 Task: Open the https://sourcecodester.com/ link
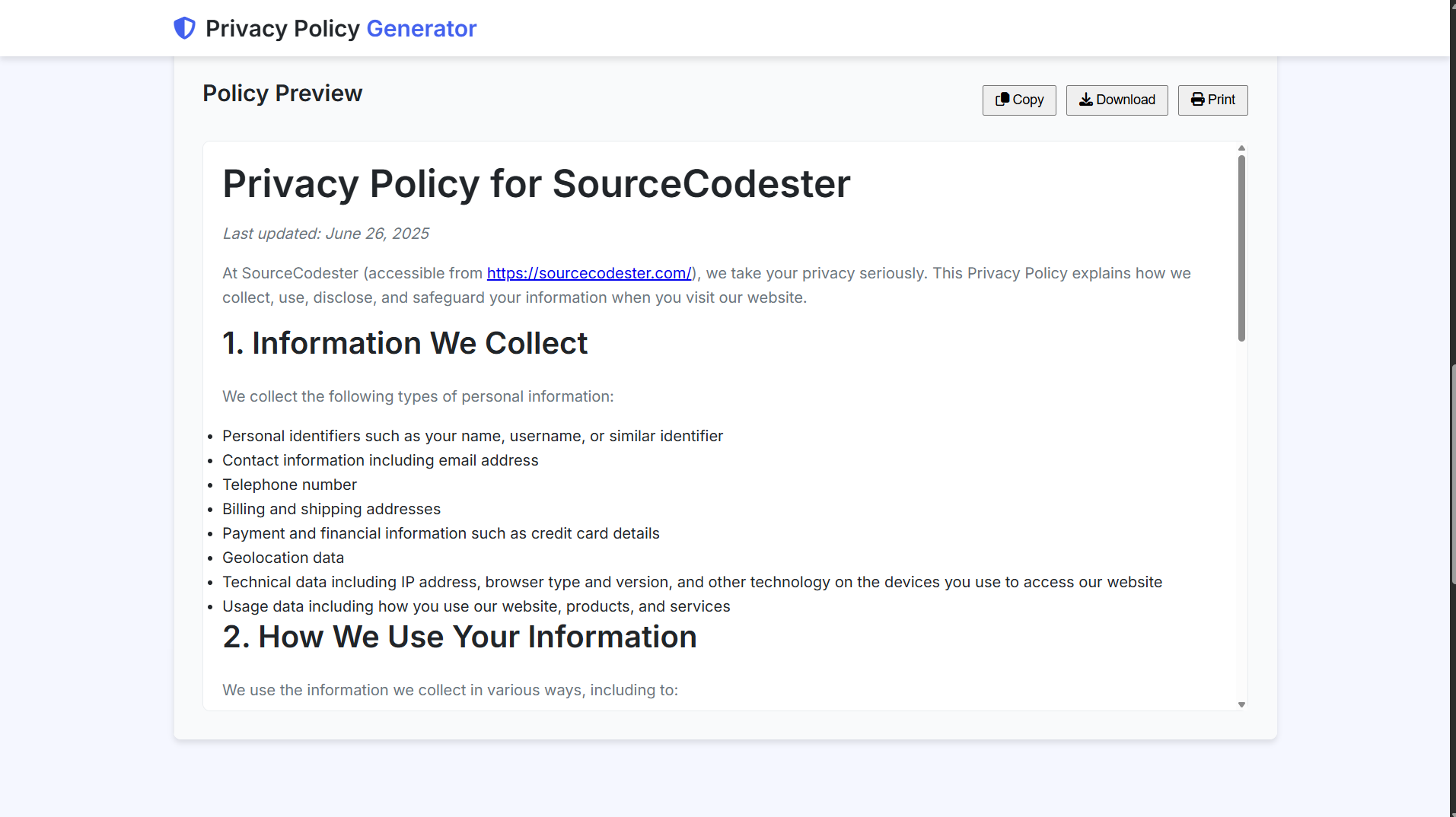coord(589,273)
